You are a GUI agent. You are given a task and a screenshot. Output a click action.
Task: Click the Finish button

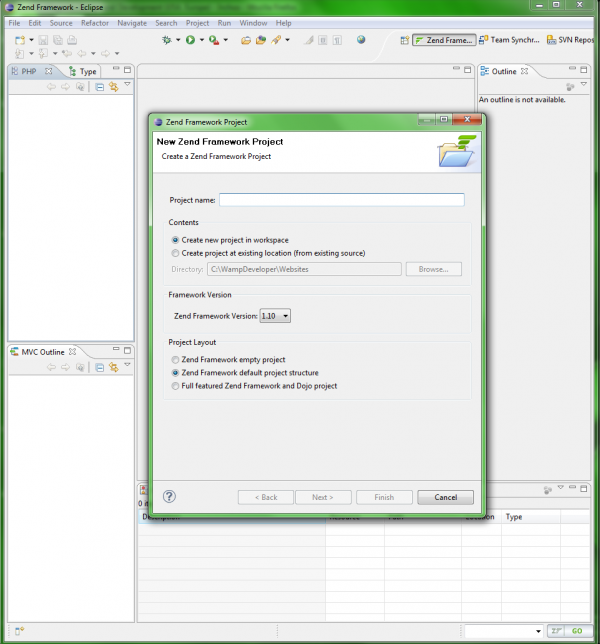(x=384, y=497)
